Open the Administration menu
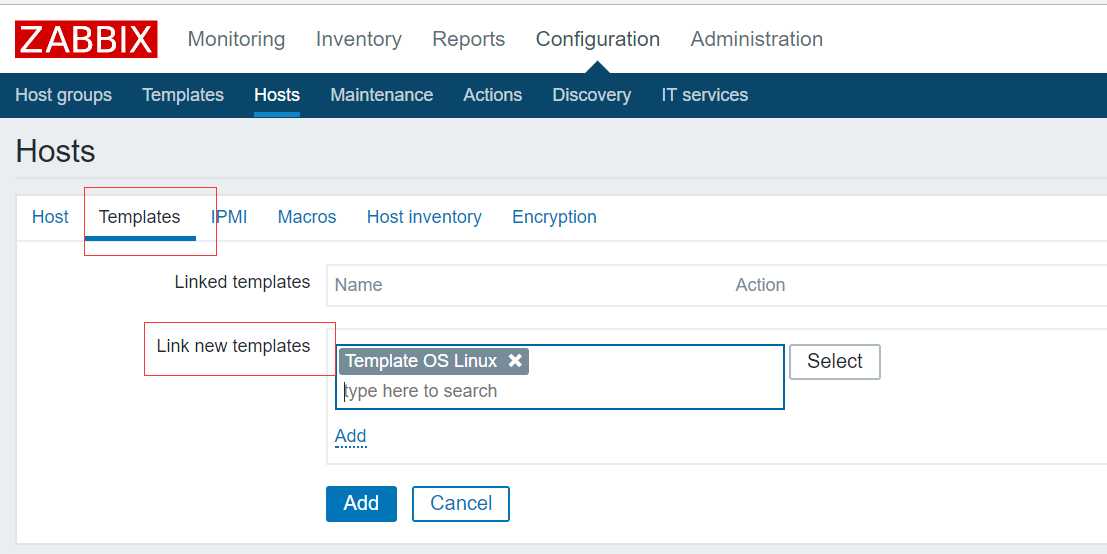This screenshot has height=554, width=1107. click(757, 39)
